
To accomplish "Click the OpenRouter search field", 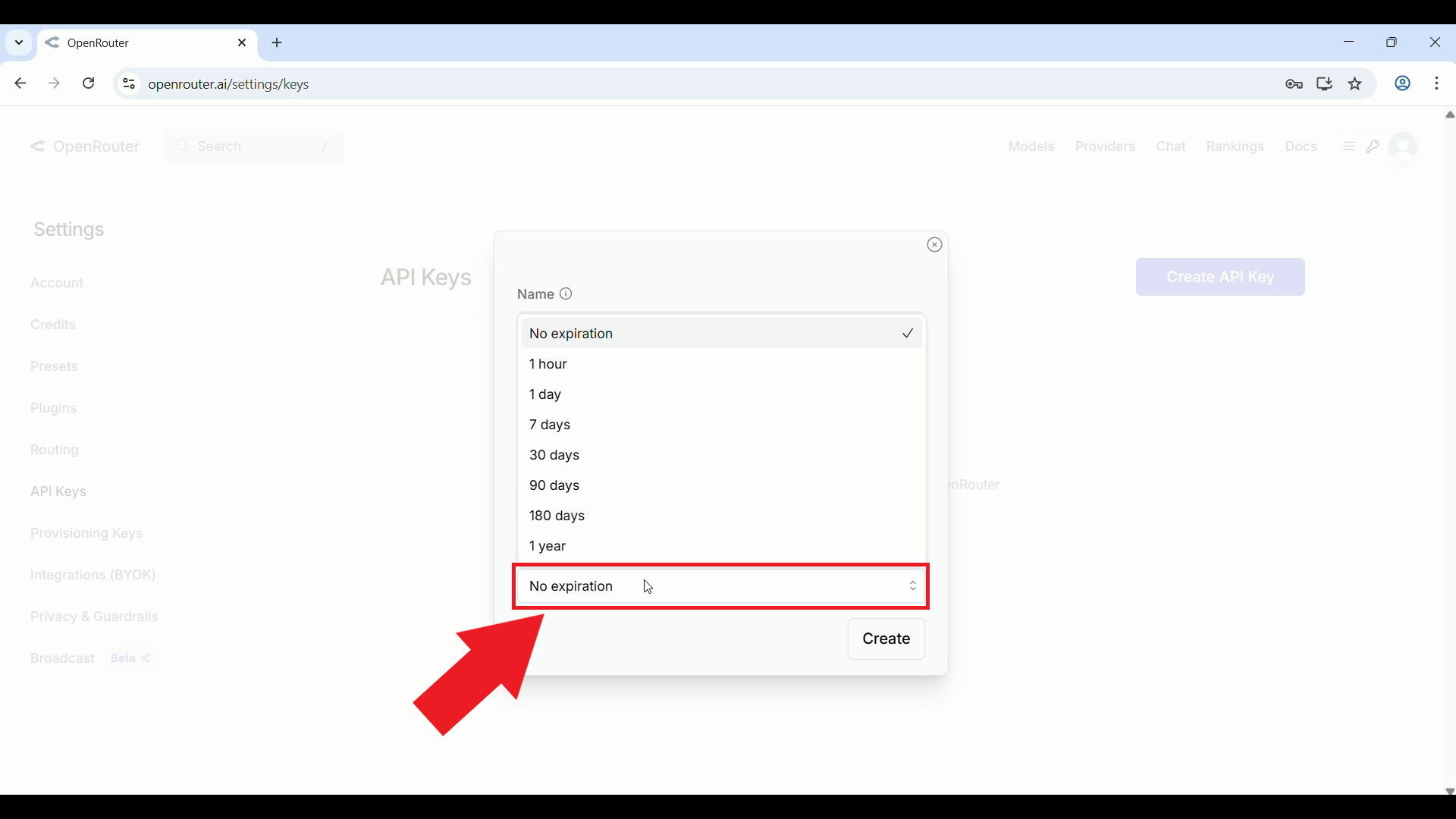I will [x=254, y=146].
